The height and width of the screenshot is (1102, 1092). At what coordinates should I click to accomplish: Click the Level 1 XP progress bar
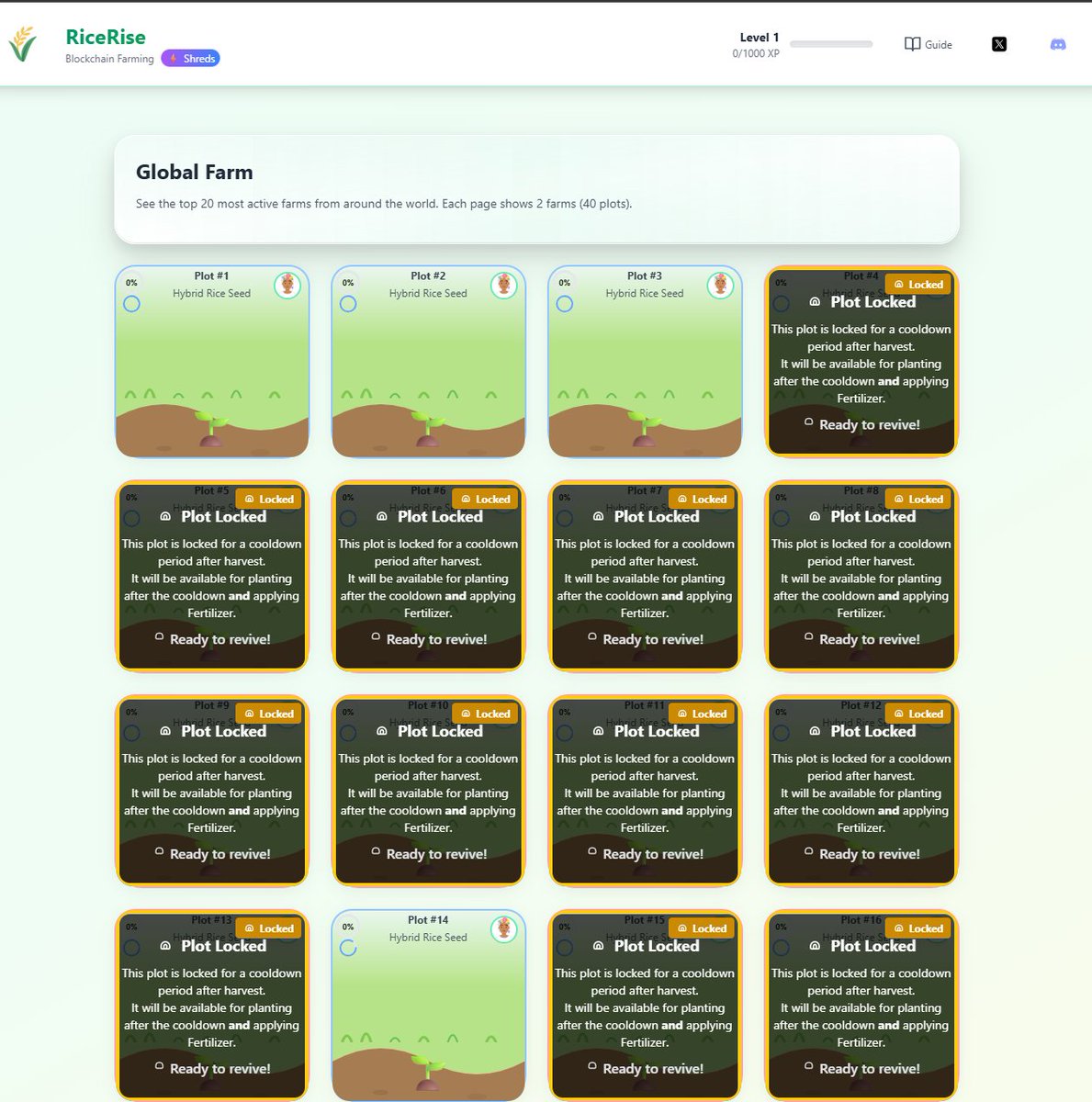[x=831, y=44]
